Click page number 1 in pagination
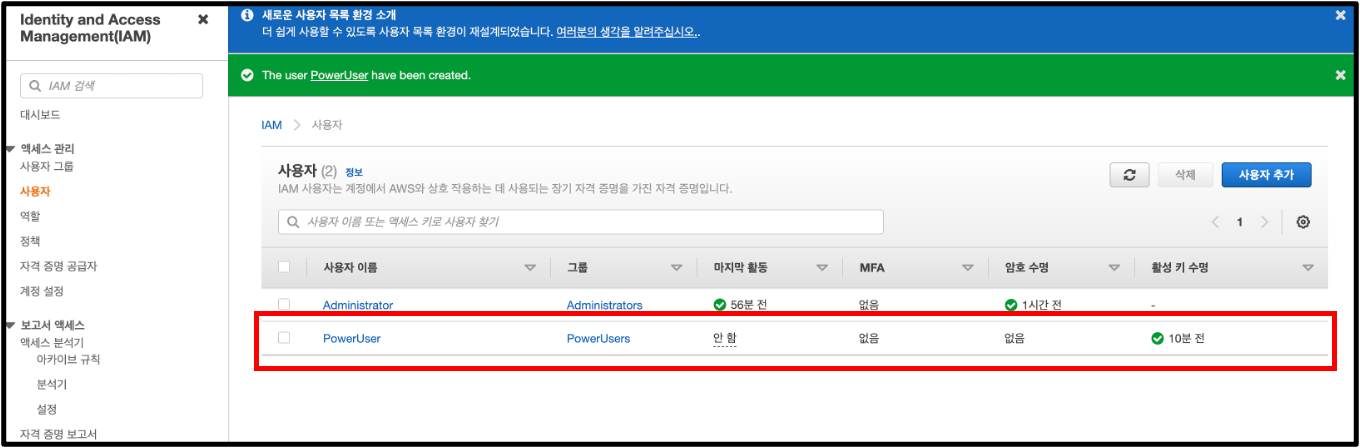This screenshot has width=1360, height=448. pos(1240,222)
